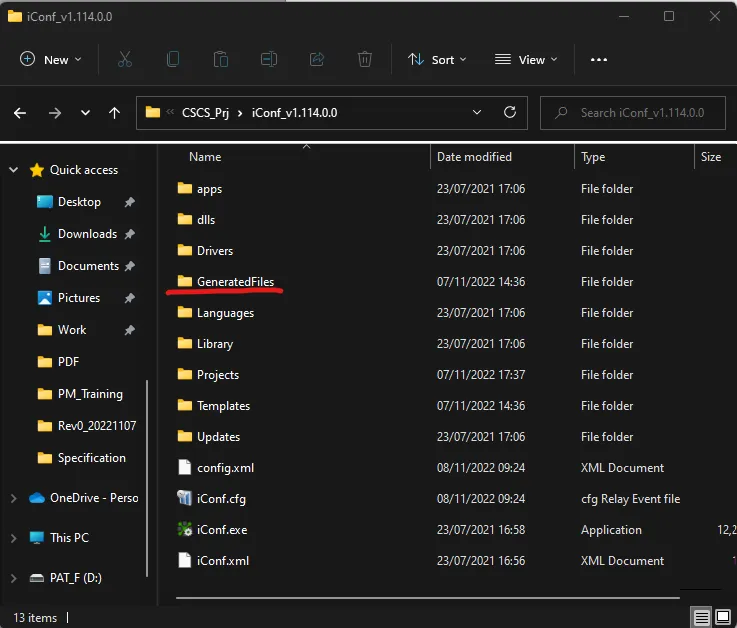737x628 pixels.
Task: Go back with the left arrow
Action: (x=20, y=113)
